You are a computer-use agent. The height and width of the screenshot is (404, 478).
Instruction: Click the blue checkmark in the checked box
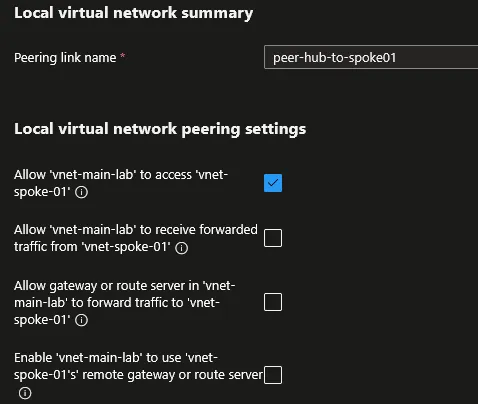pos(273,183)
